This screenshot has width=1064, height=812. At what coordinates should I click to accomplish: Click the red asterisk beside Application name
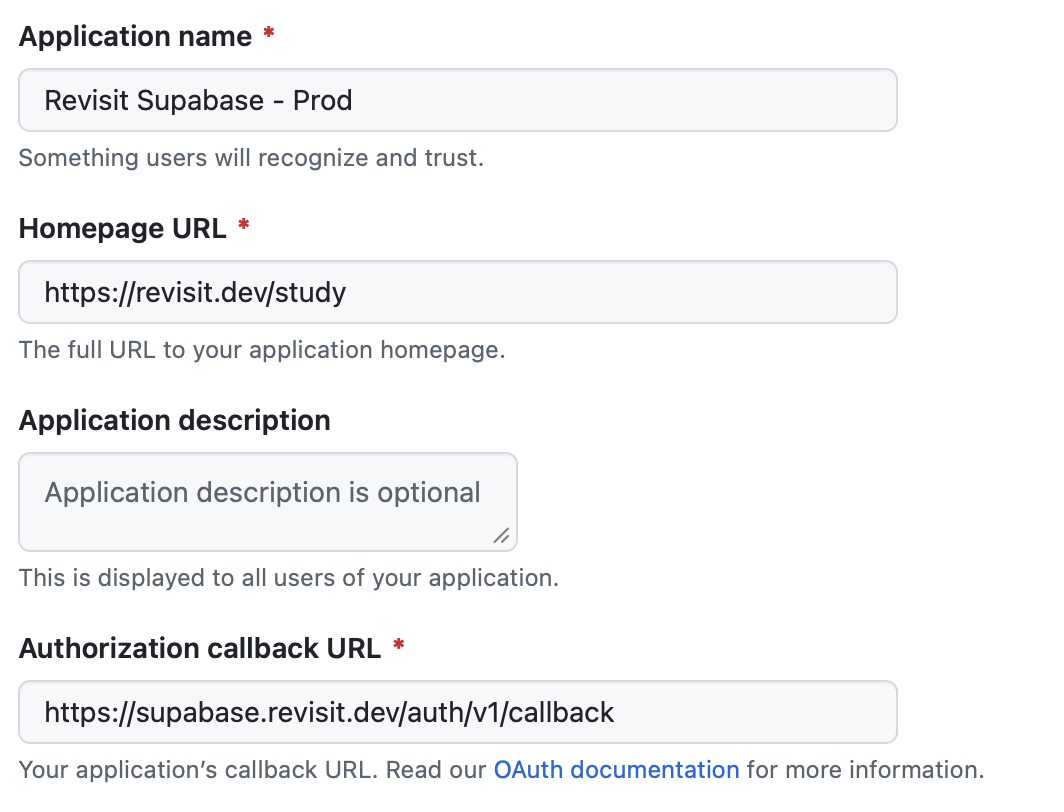[x=268, y=36]
